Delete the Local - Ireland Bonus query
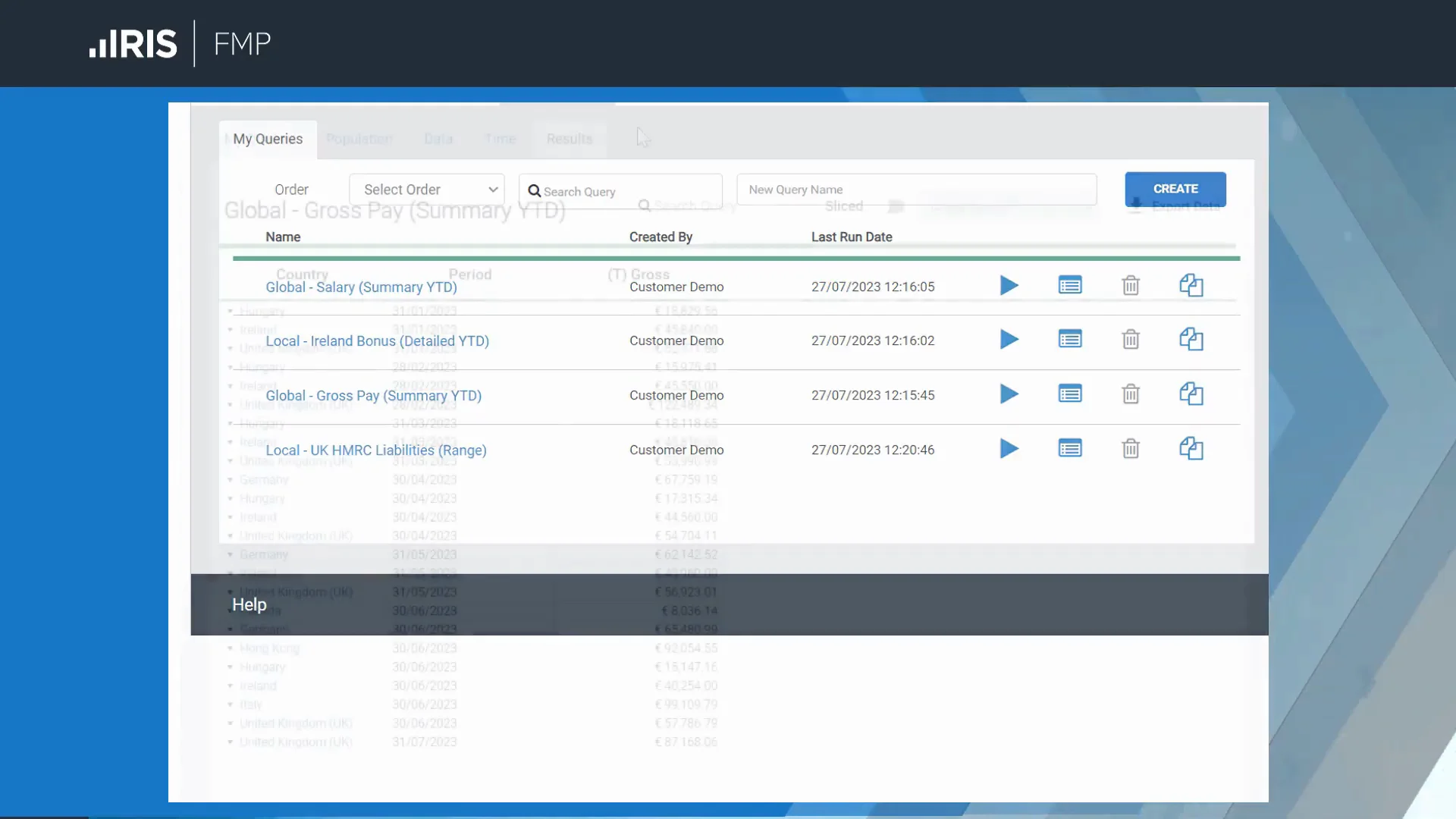The image size is (1456, 819). pyautogui.click(x=1131, y=340)
